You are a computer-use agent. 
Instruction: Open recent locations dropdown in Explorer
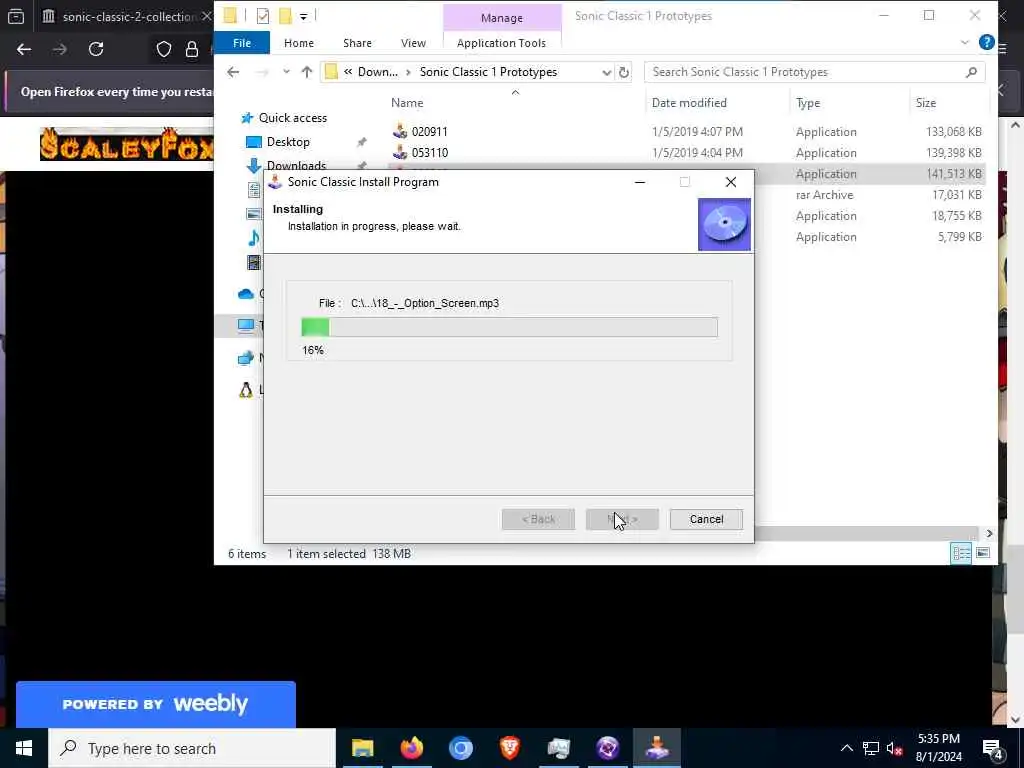[286, 72]
